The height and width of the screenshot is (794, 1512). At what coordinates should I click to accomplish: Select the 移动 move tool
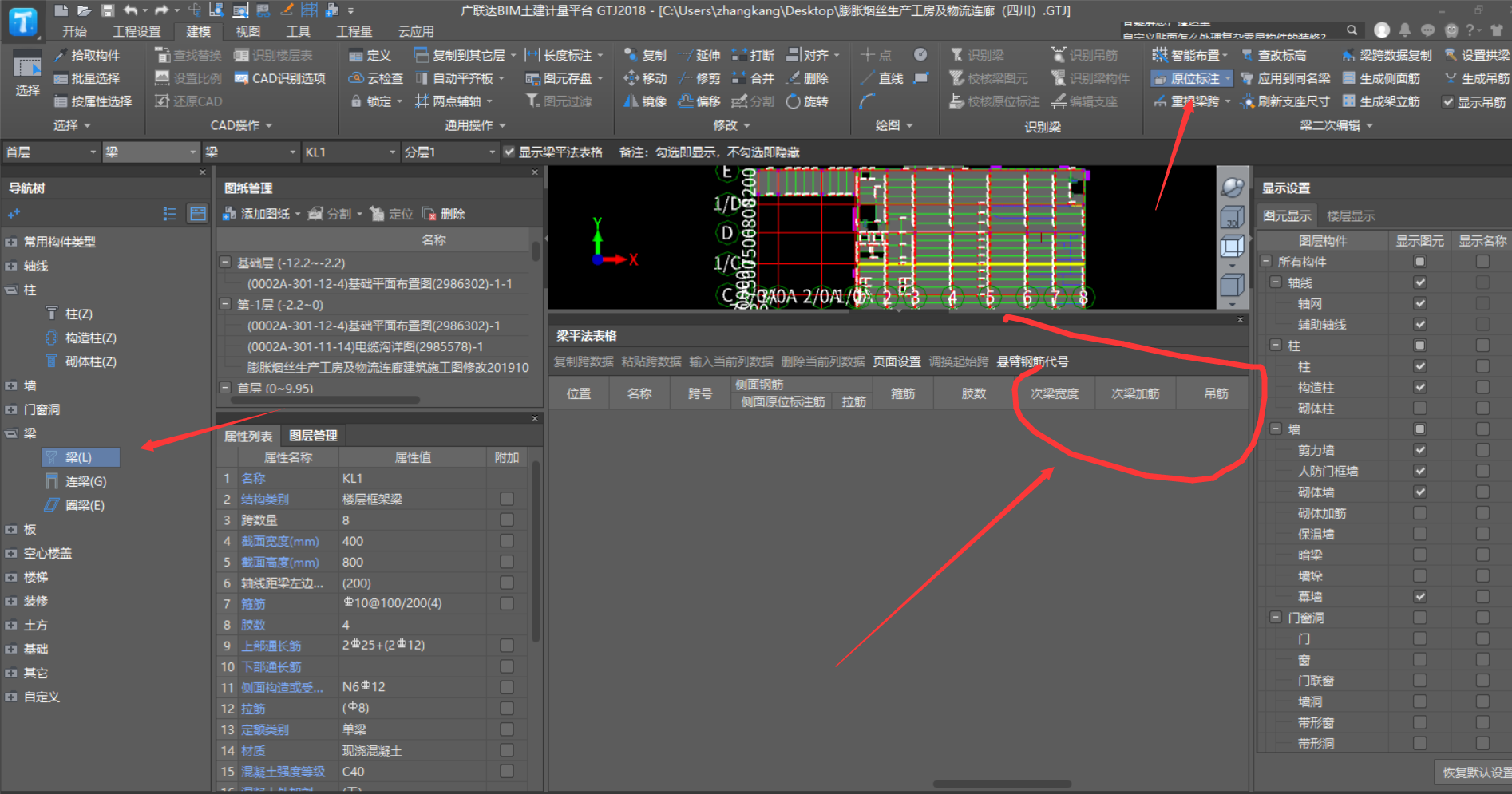tap(645, 78)
